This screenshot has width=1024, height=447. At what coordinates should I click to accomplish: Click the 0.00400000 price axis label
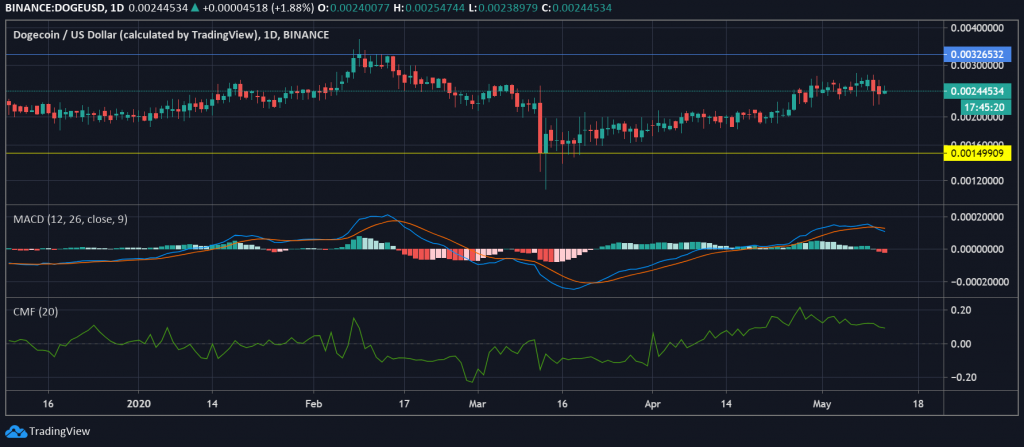pos(978,28)
